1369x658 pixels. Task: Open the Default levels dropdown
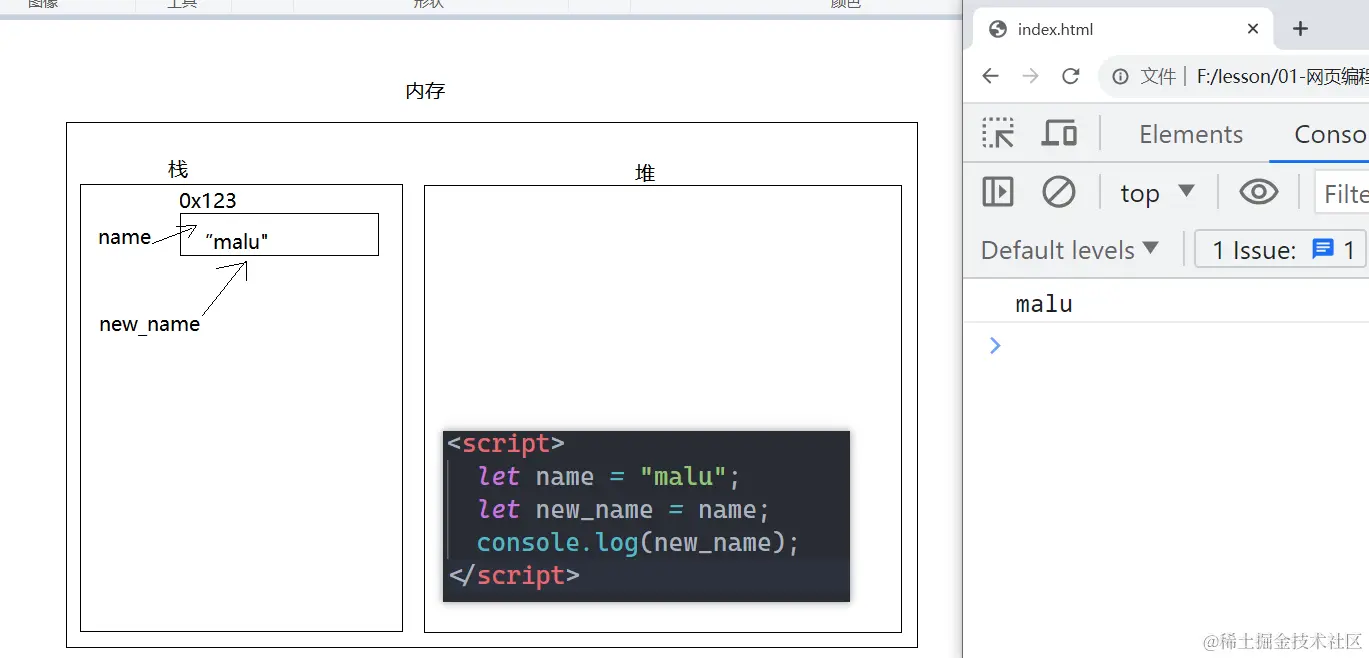click(1069, 250)
